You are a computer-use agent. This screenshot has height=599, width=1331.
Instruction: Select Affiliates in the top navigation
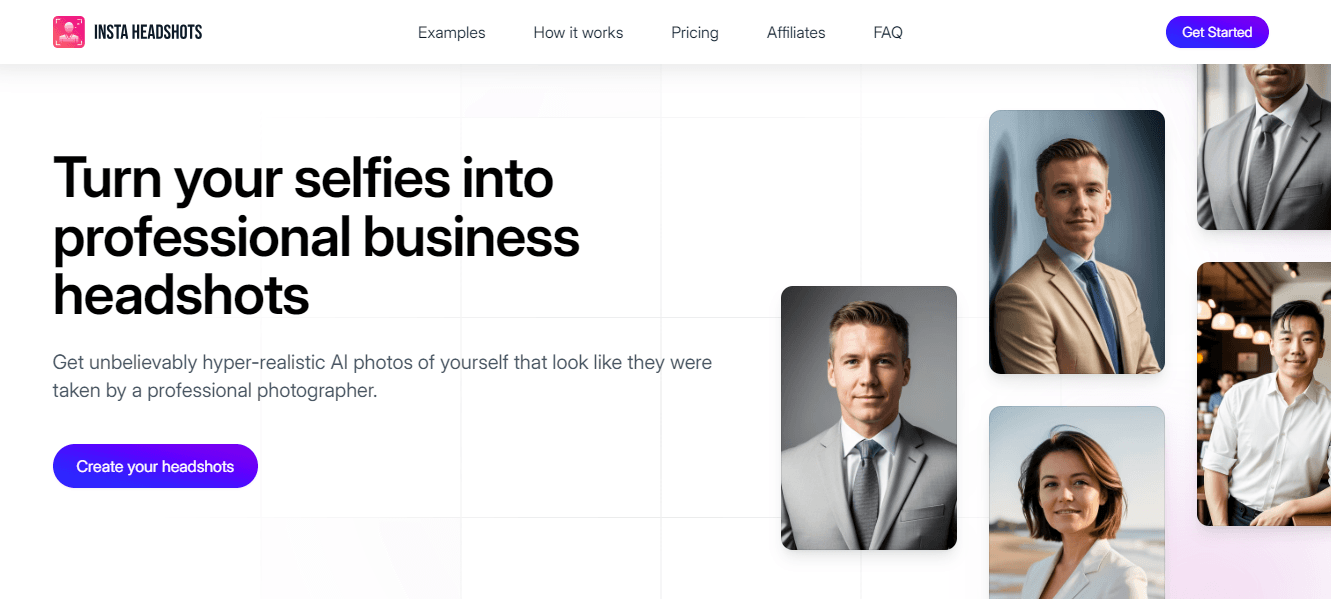pyautogui.click(x=796, y=33)
